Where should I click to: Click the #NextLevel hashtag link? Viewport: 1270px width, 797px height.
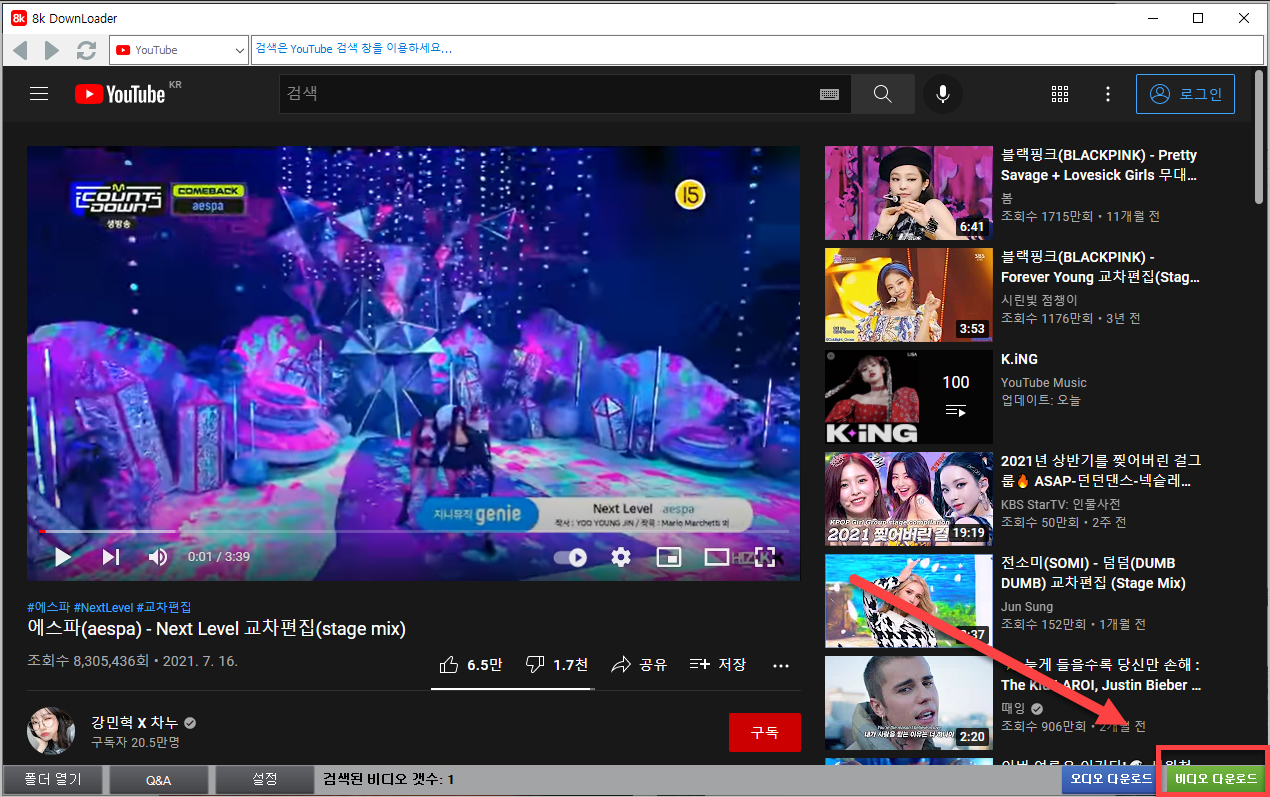[x=103, y=607]
